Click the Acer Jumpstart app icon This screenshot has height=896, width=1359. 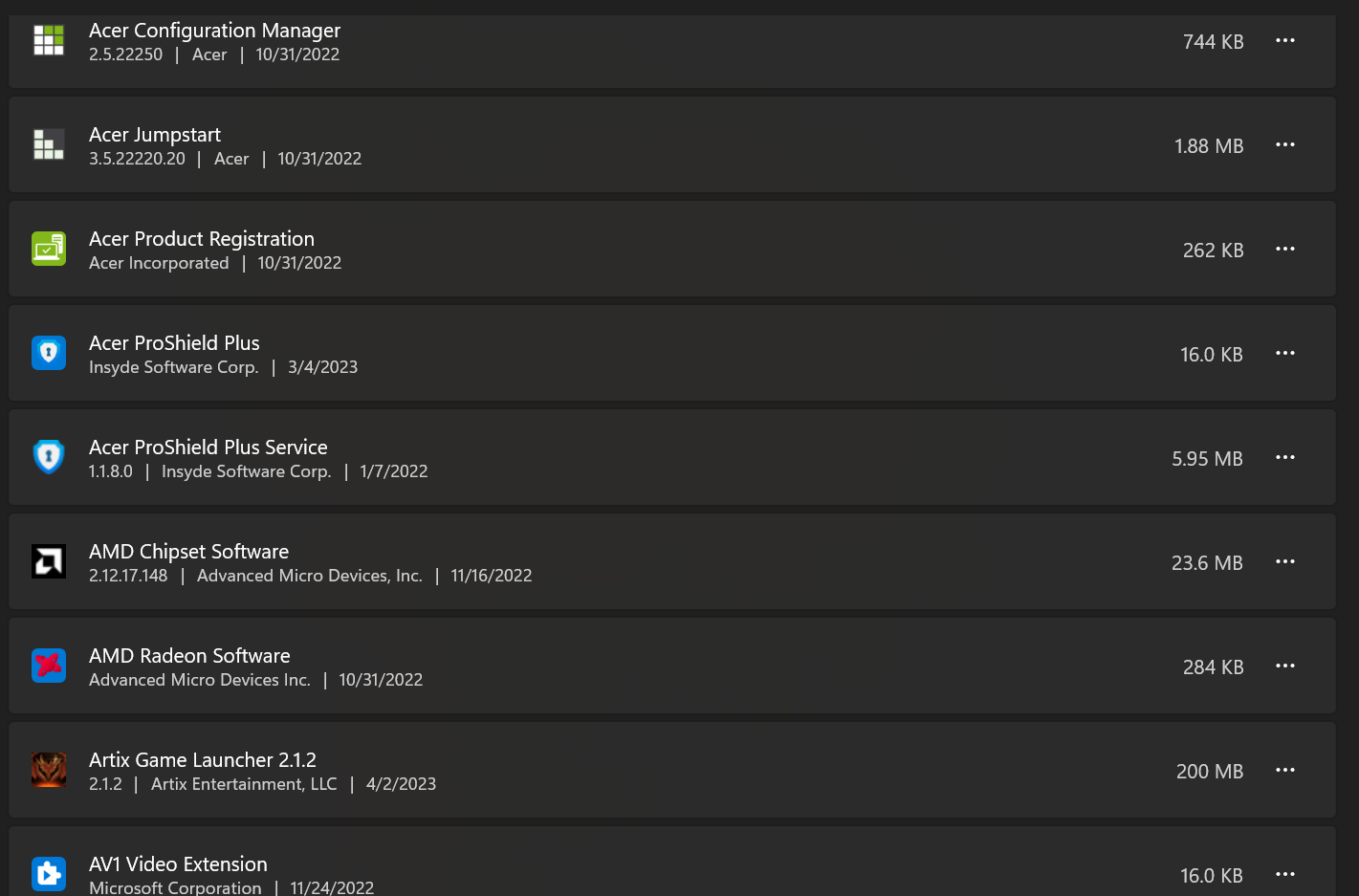pos(49,144)
